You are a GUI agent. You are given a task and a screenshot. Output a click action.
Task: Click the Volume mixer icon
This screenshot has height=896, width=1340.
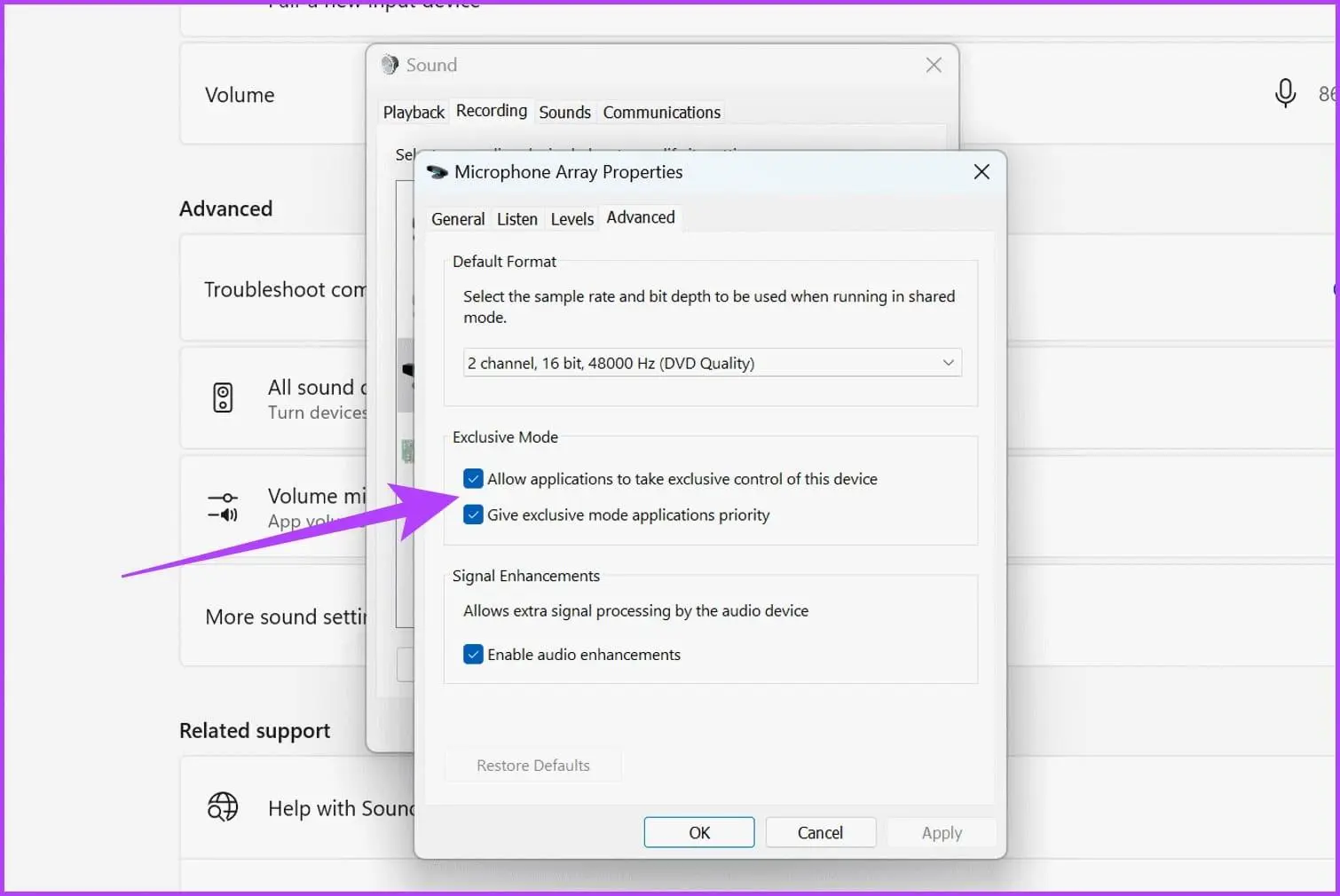(223, 507)
